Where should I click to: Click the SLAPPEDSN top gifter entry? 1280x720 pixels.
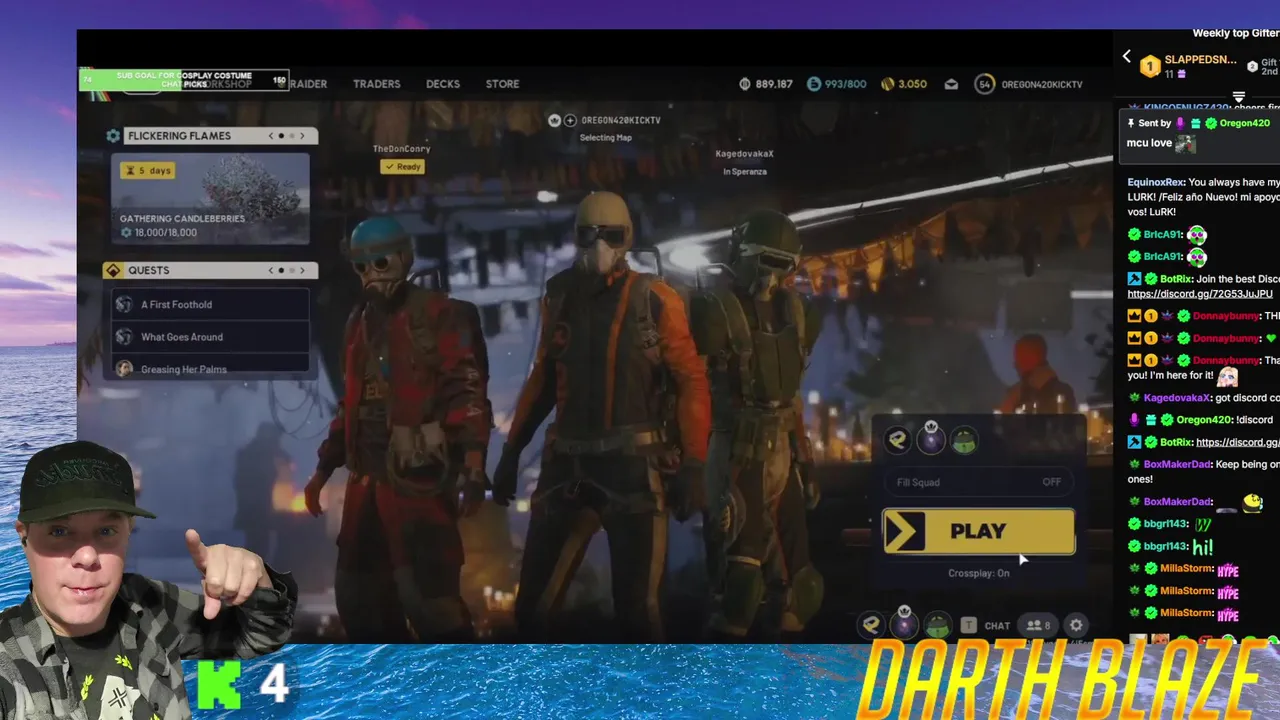click(x=1189, y=66)
